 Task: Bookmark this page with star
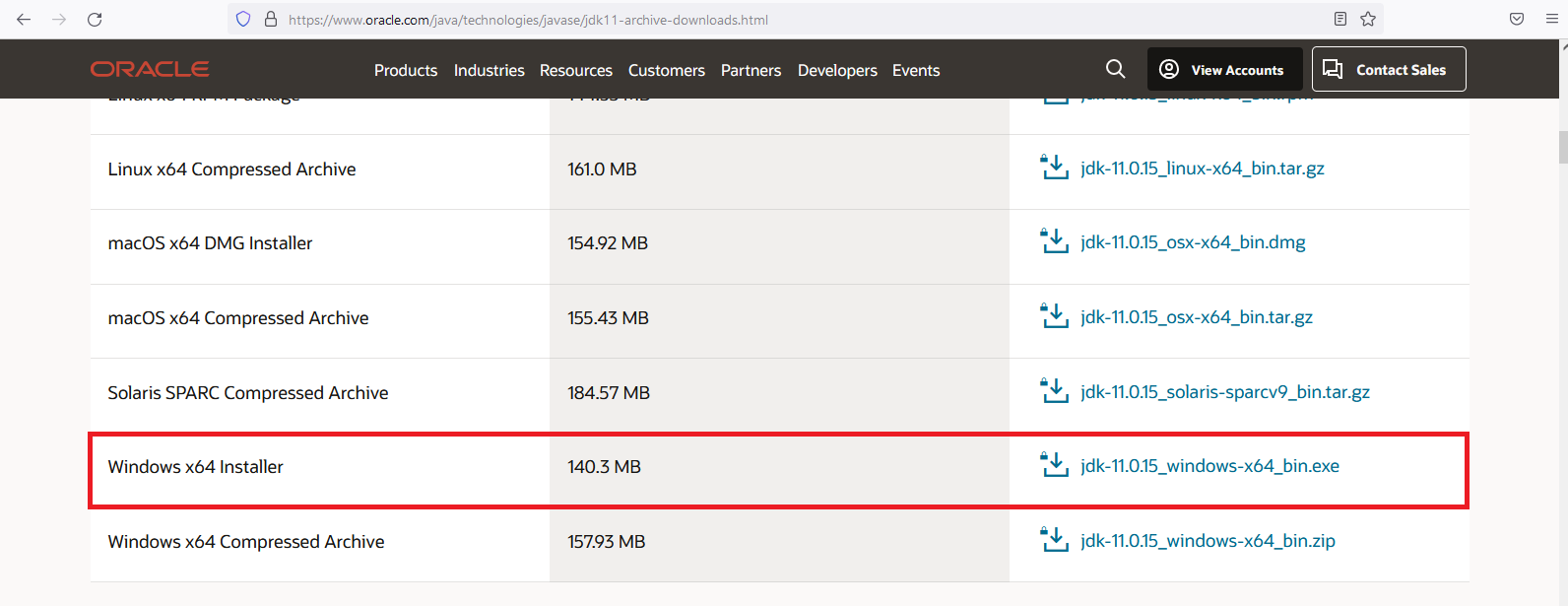click(1368, 20)
